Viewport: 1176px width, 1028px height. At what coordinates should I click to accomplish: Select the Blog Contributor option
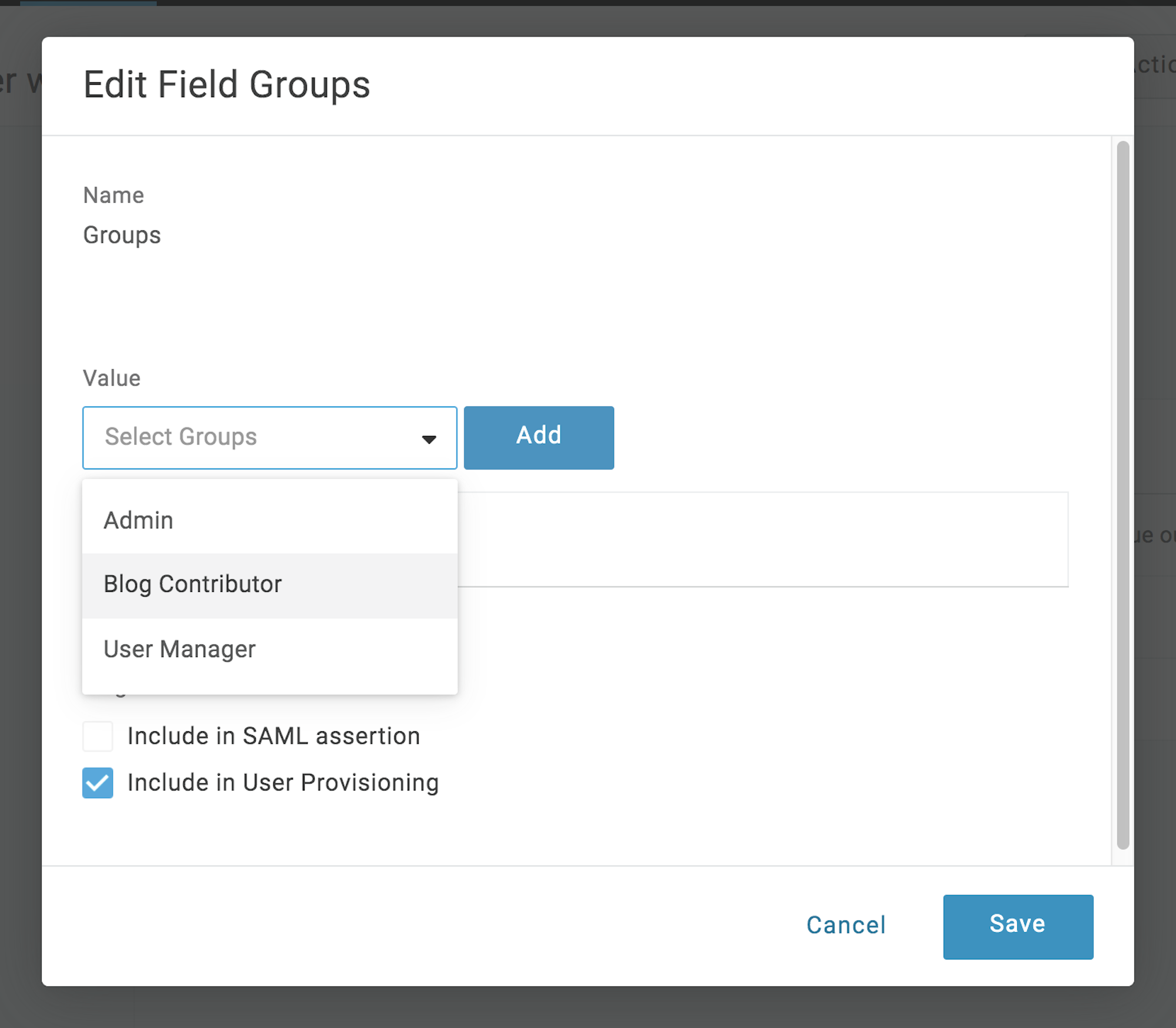[270, 585]
